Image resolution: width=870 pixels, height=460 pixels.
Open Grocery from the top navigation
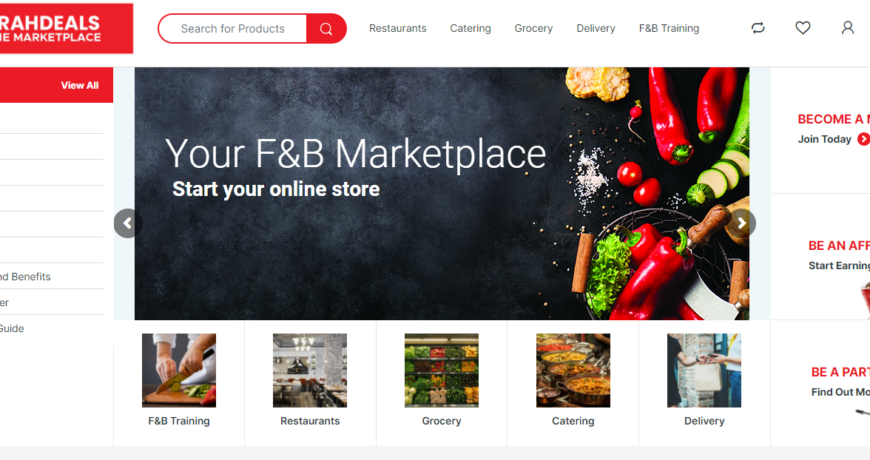coord(533,28)
